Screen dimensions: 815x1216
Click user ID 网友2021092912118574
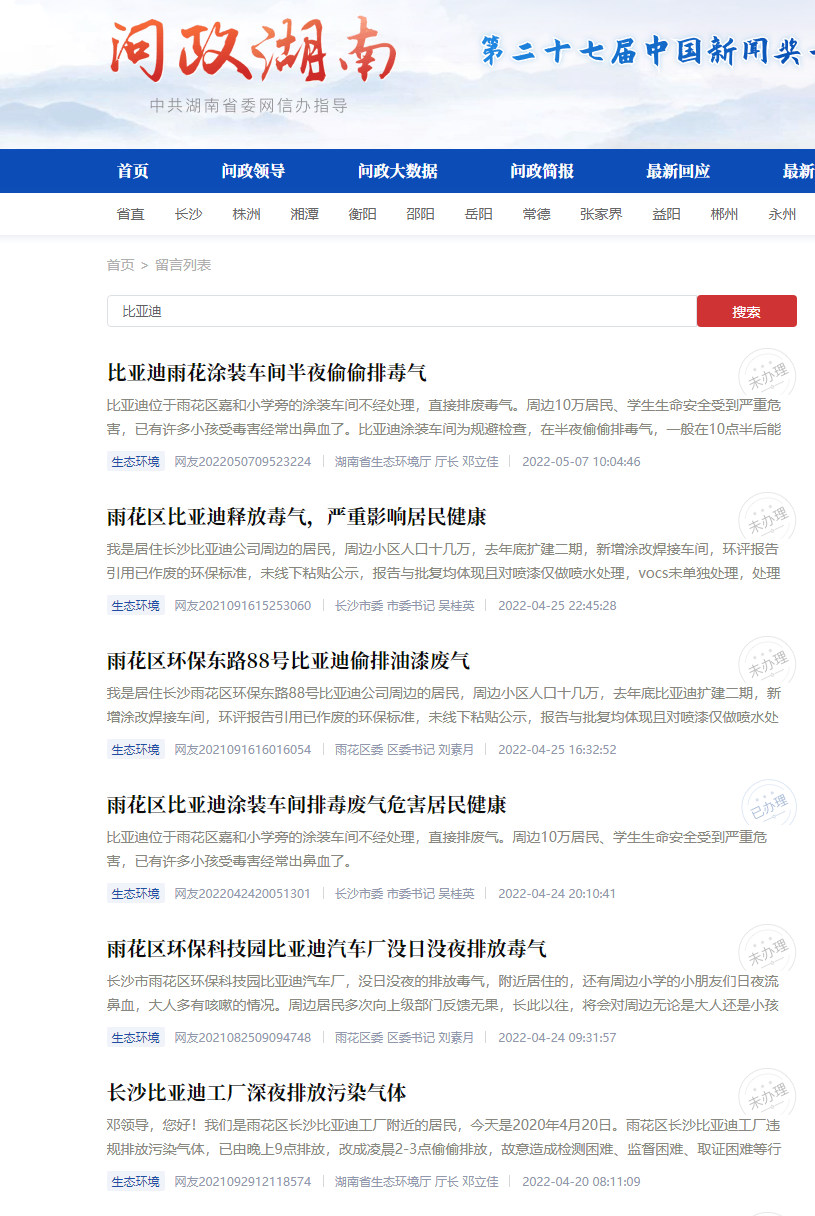coord(243,1182)
